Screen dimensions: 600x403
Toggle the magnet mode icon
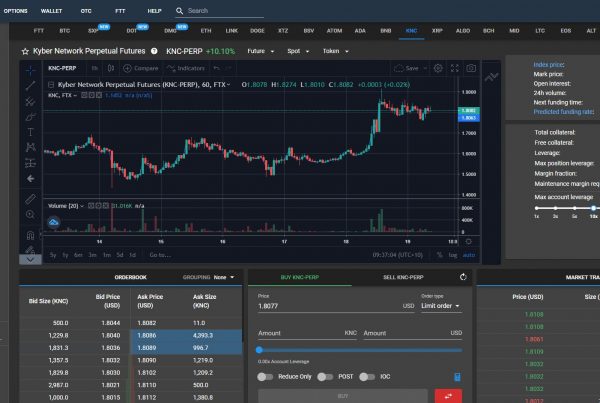point(31,235)
